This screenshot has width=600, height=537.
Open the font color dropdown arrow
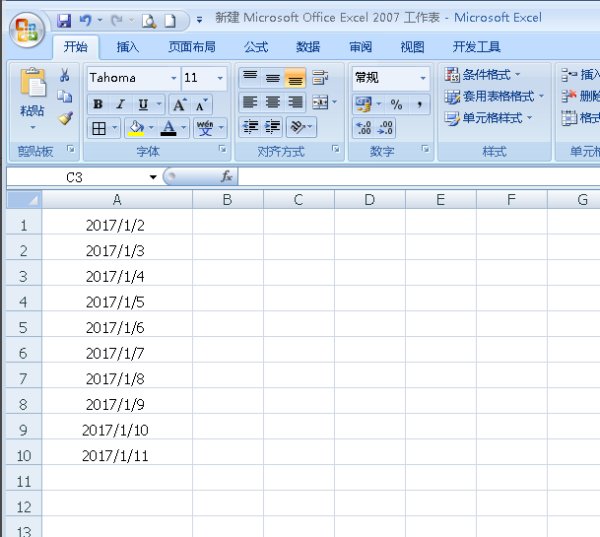point(183,128)
